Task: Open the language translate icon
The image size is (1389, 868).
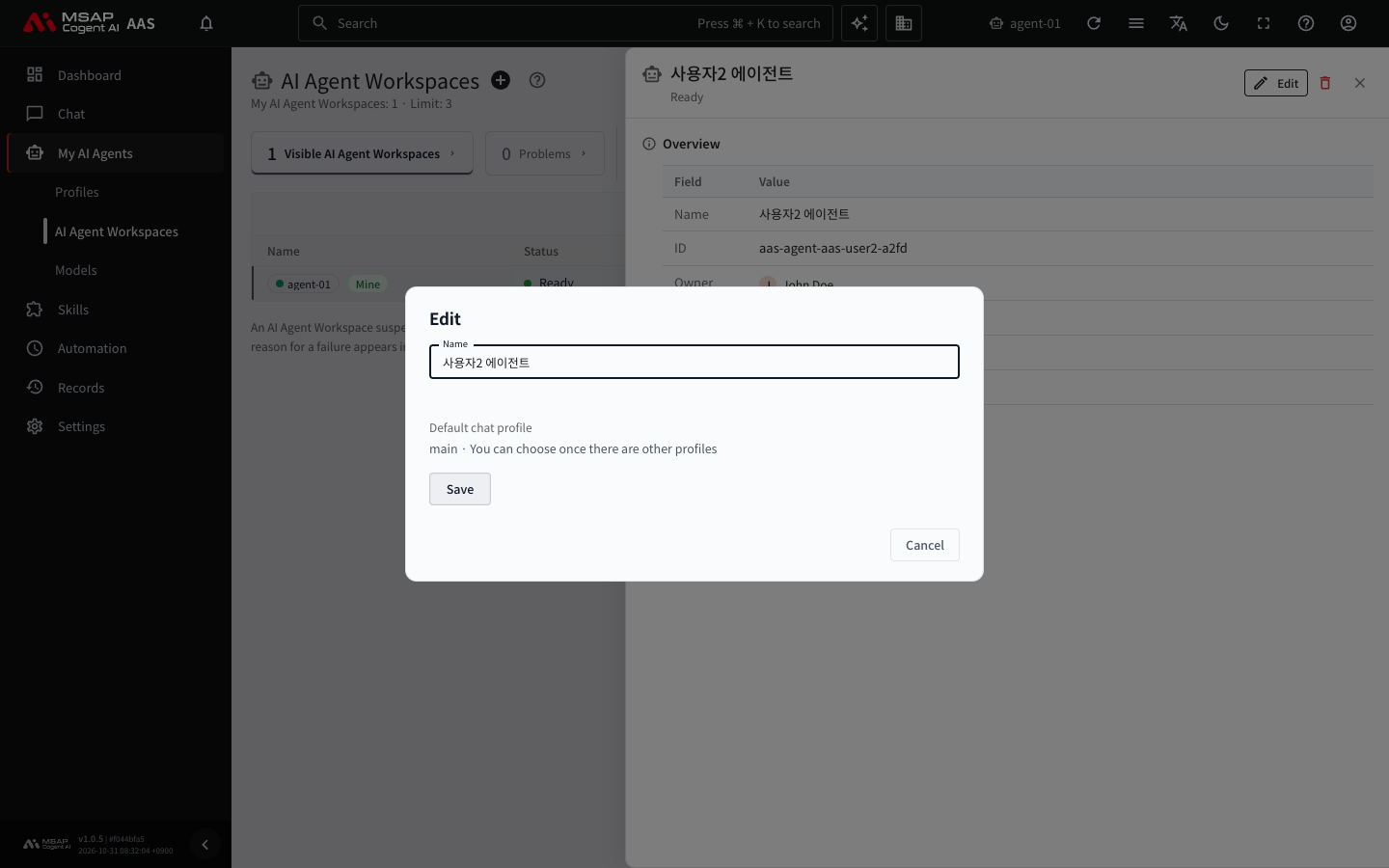Action: pos(1179,23)
